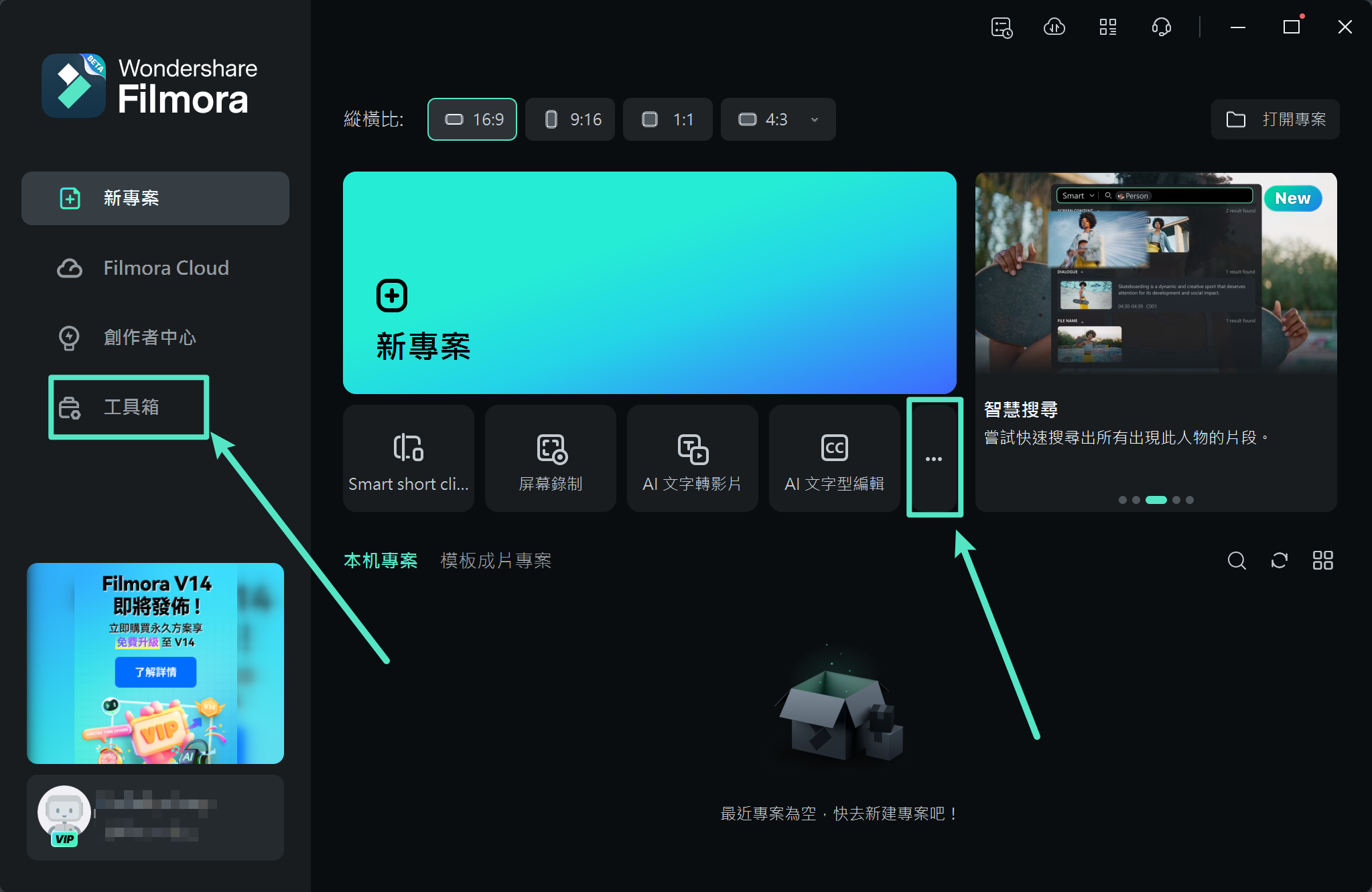Select the 4:3 aspect ratio
The image size is (1372, 892).
(763, 119)
